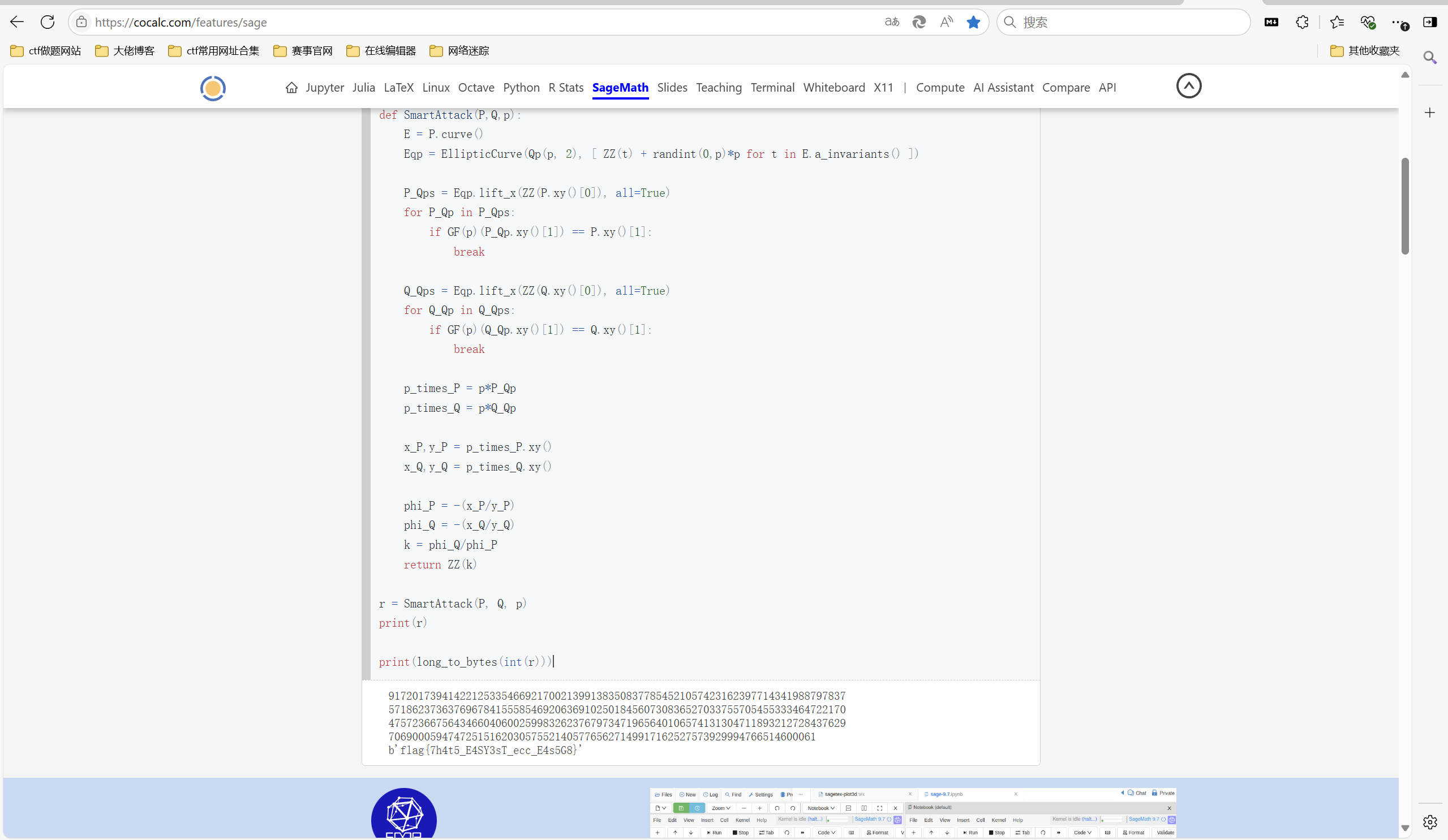Open the Julia features page

point(364,87)
